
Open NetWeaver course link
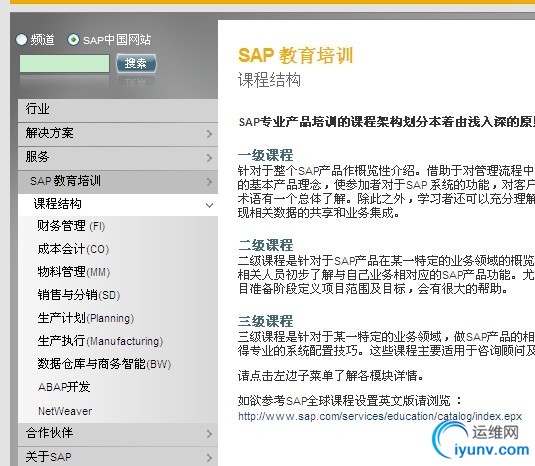(65, 411)
